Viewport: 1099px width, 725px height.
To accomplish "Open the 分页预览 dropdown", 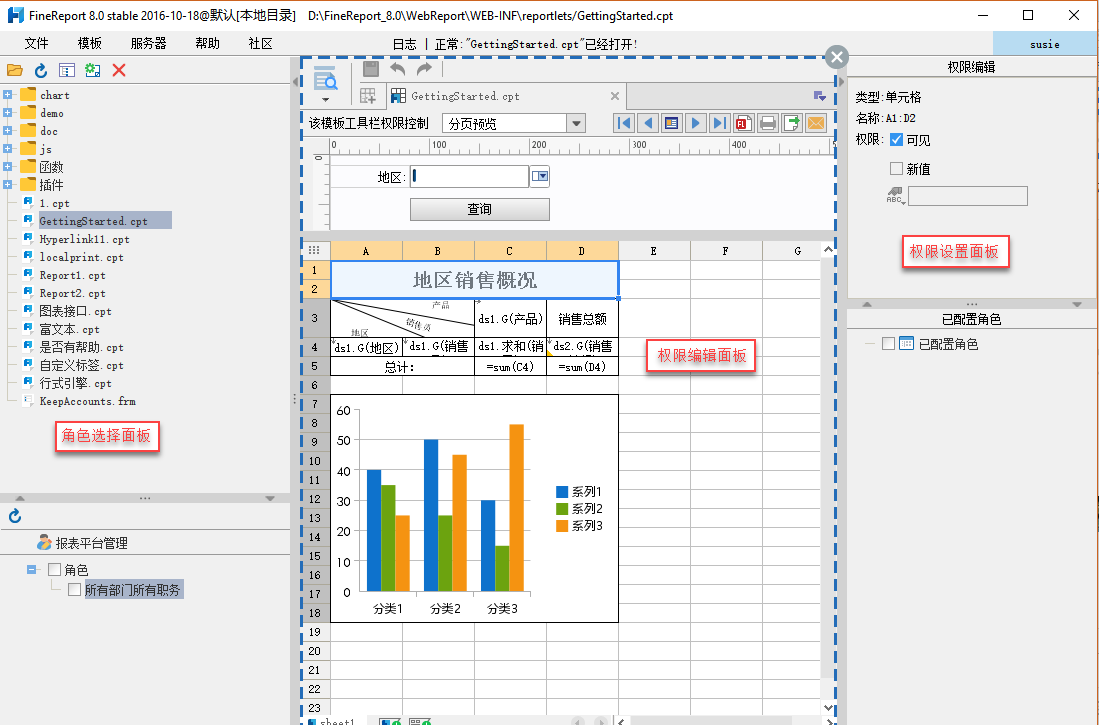I will click(x=575, y=124).
